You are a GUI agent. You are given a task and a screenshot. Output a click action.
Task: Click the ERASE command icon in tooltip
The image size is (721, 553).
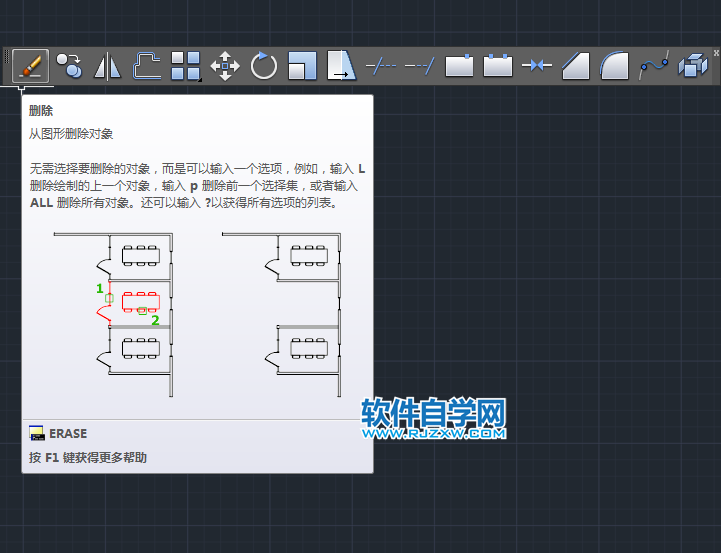click(x=36, y=433)
